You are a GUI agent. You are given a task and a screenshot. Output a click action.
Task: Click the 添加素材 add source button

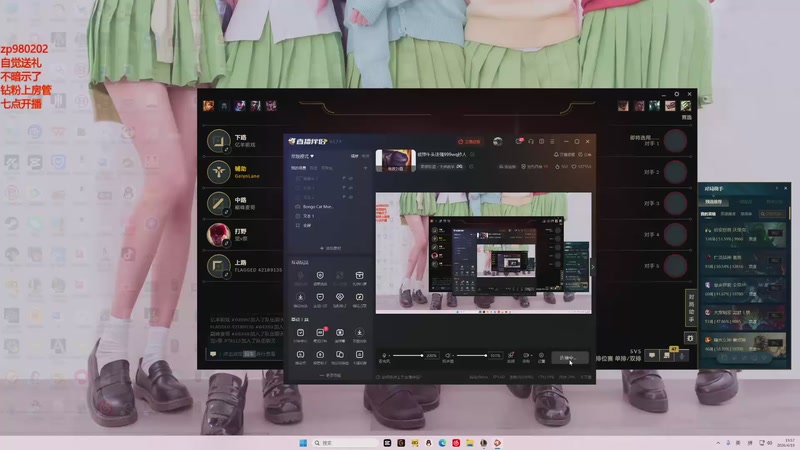330,248
